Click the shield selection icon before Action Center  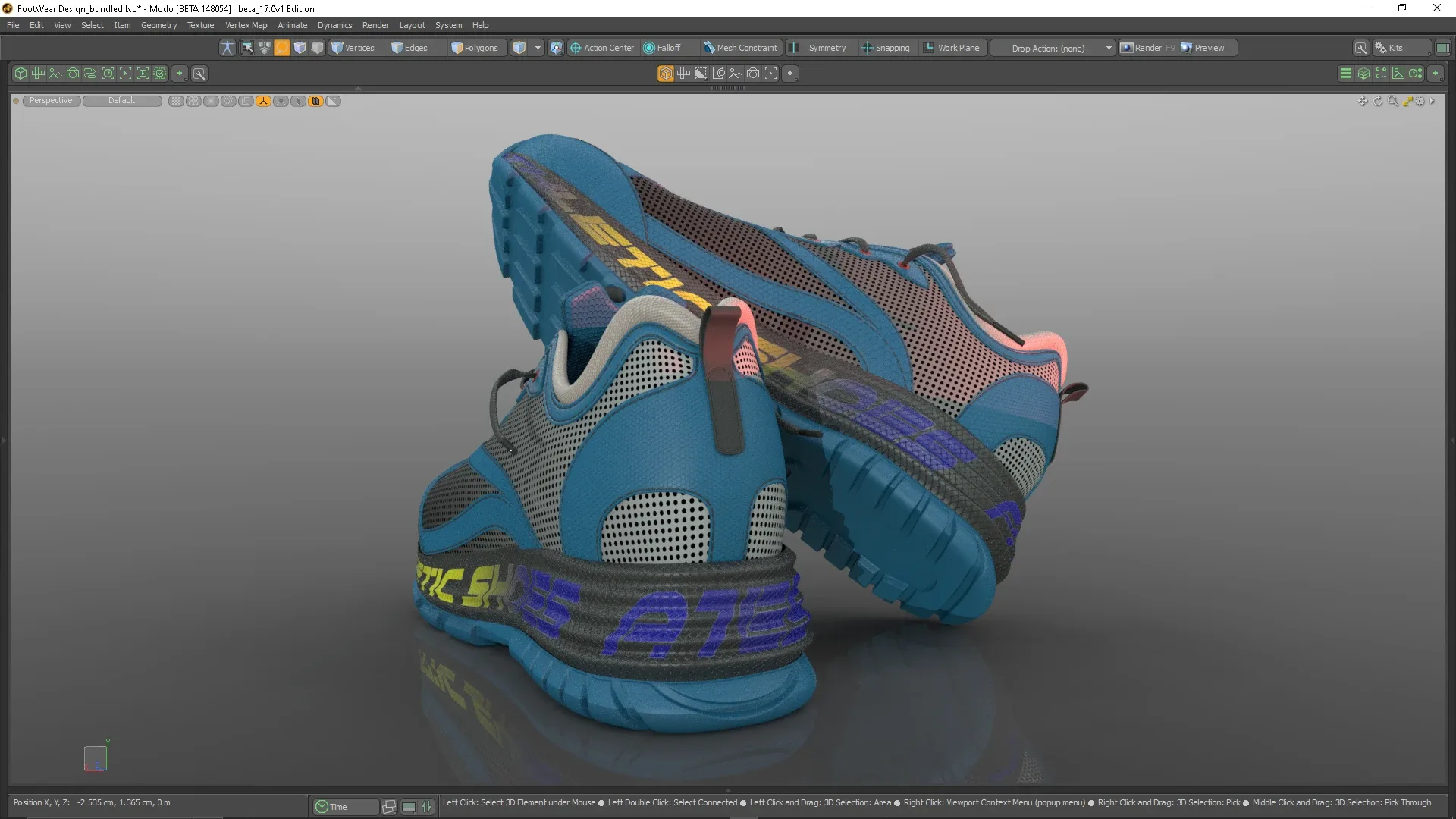click(x=556, y=48)
